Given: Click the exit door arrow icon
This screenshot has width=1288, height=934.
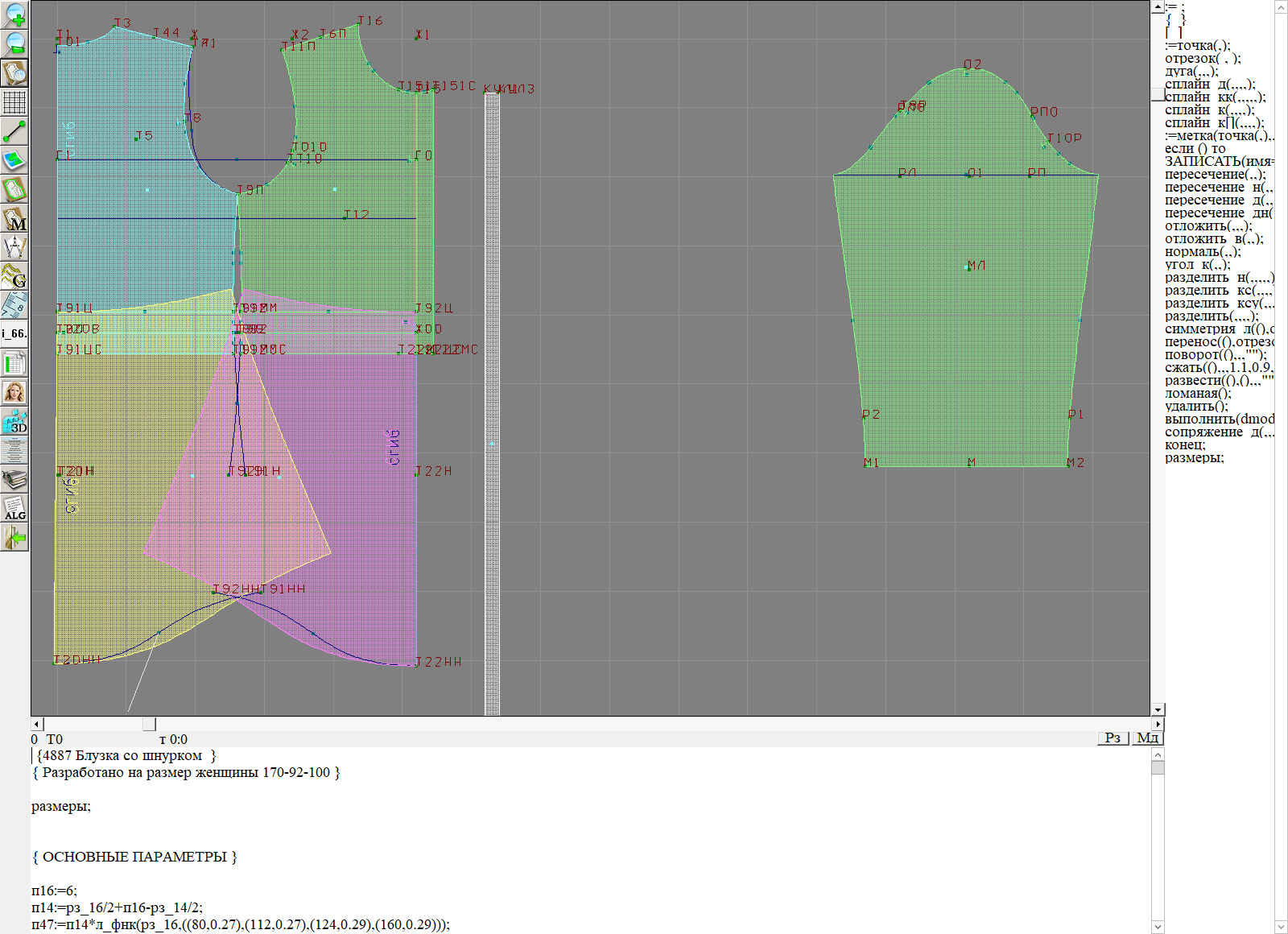Looking at the screenshot, I should point(14,537).
